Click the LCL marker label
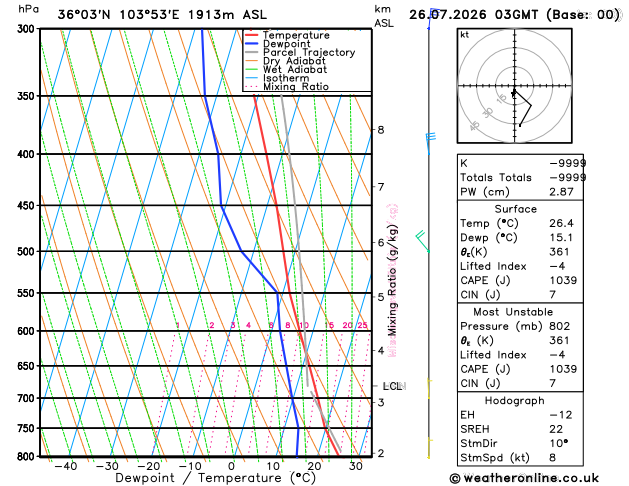 coord(392,386)
